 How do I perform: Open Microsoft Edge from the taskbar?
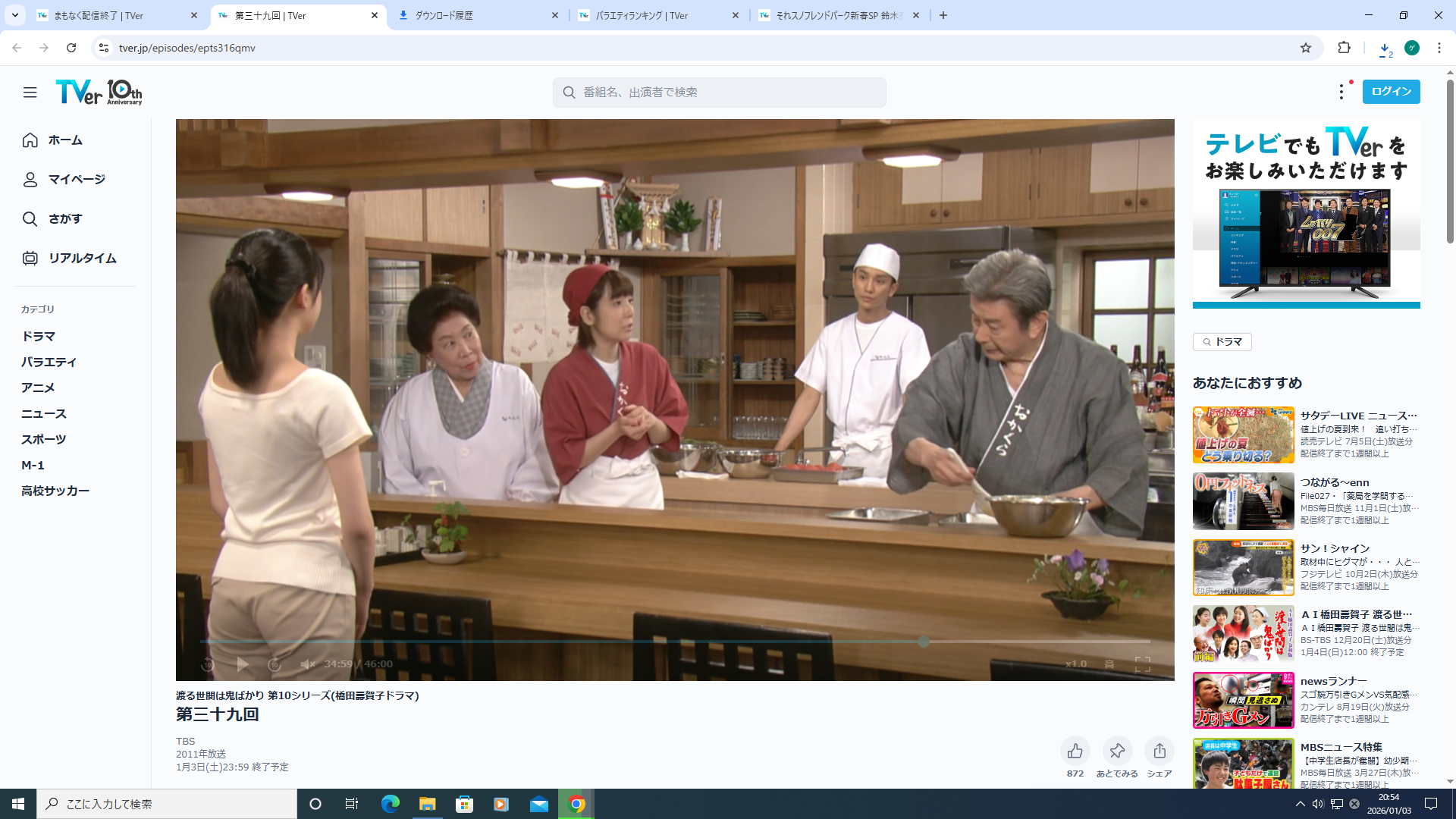pyautogui.click(x=390, y=804)
